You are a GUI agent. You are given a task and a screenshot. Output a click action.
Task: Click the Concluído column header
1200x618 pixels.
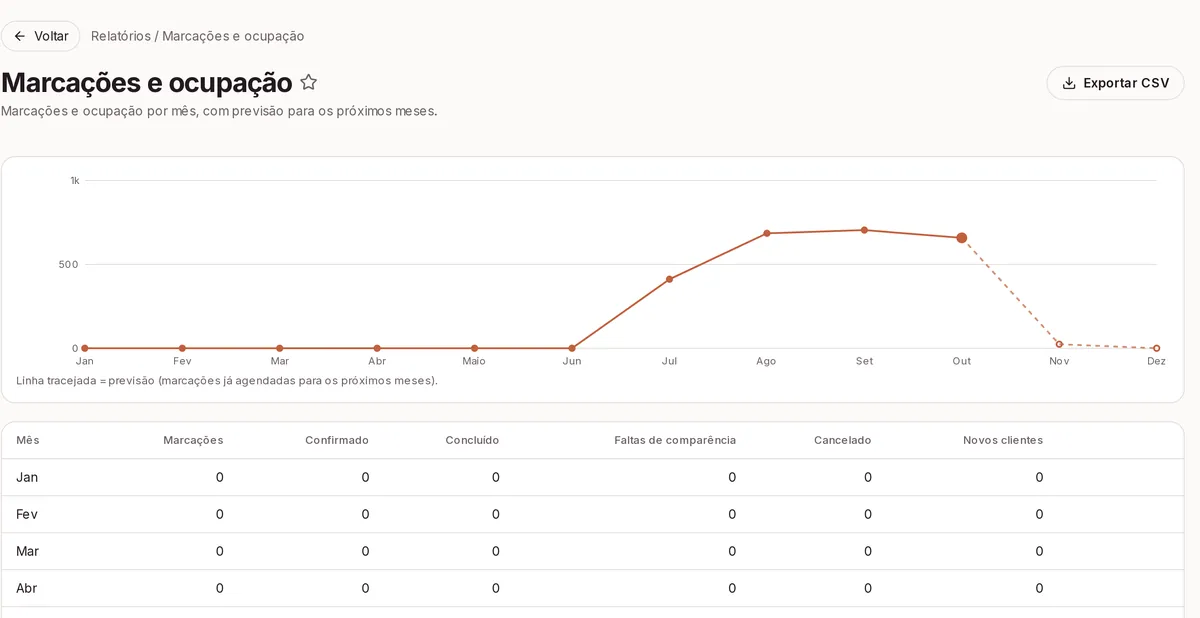472,440
